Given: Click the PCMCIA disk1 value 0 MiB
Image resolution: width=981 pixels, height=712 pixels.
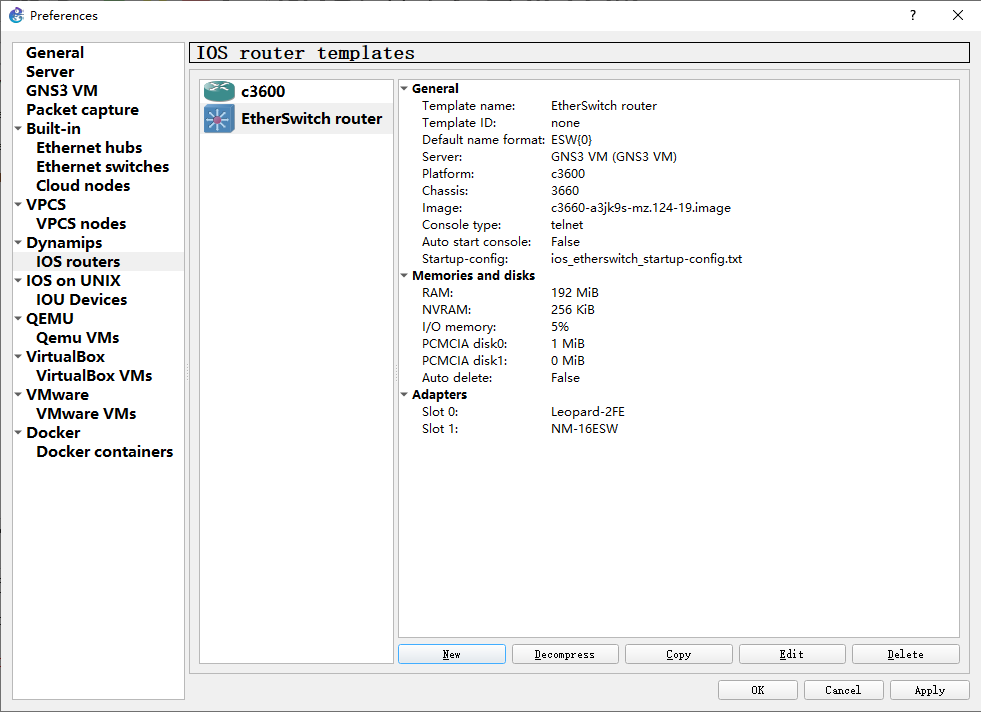Looking at the screenshot, I should click(x=567, y=360).
